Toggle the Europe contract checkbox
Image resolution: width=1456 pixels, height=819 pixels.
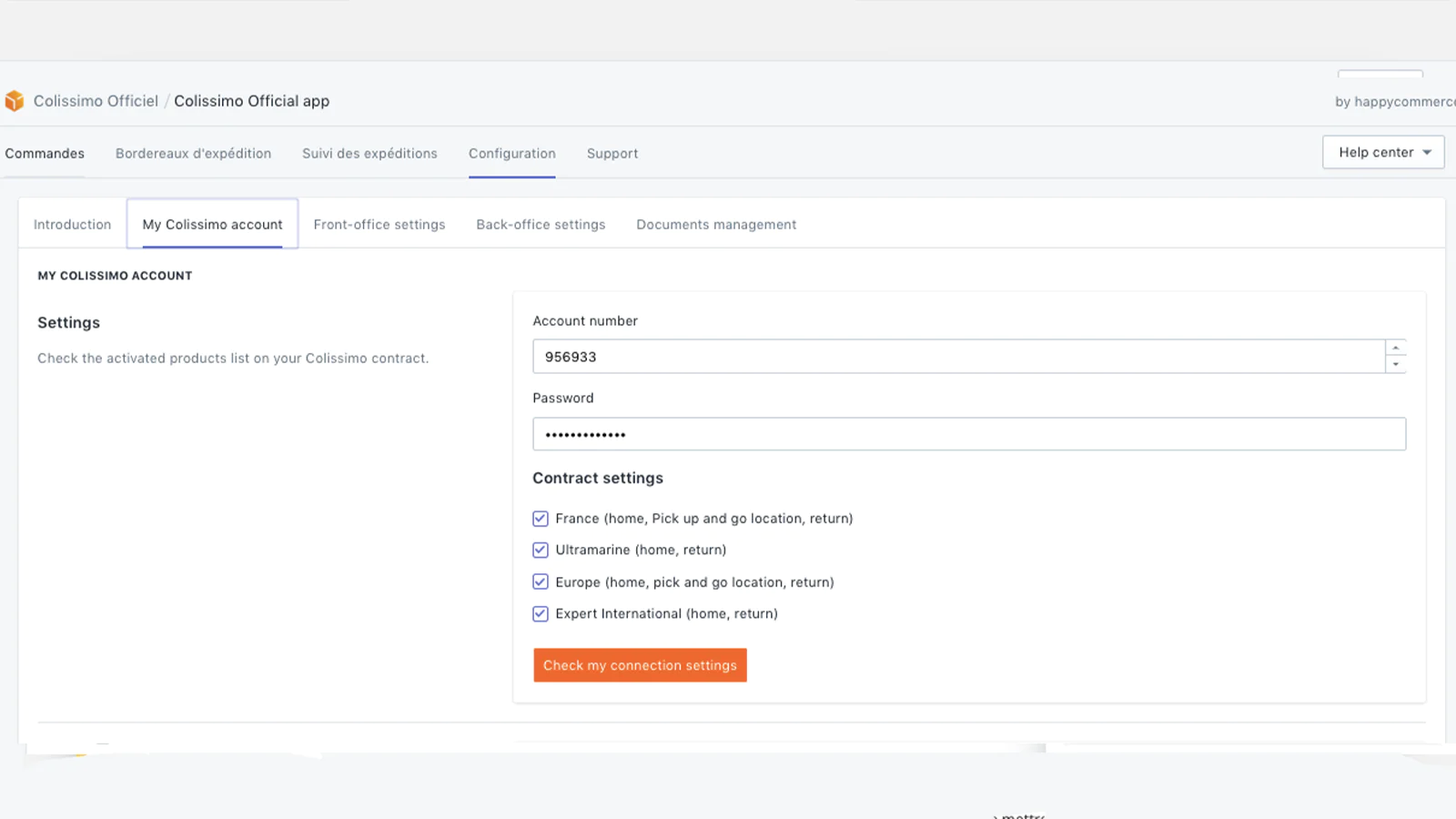541,582
